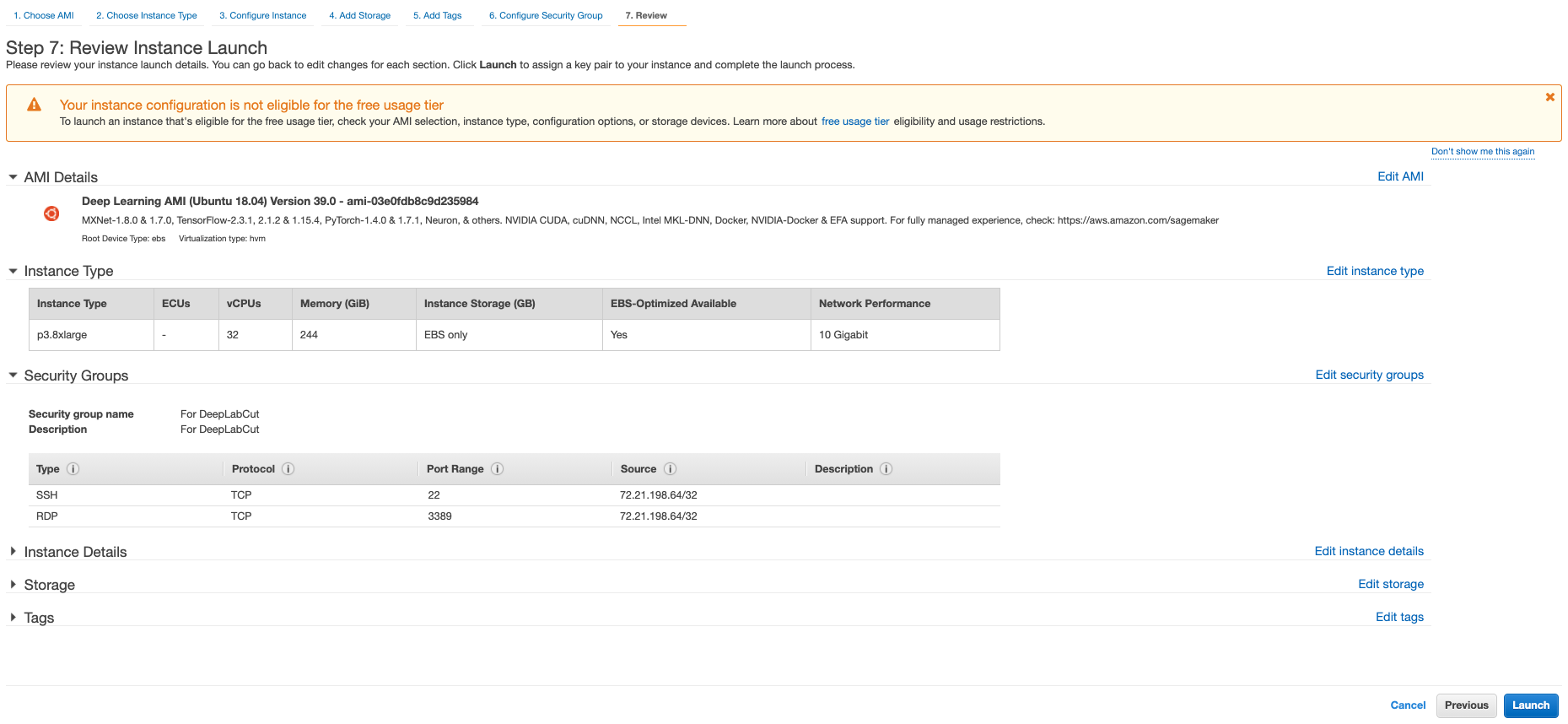
Task: Click the Edit AMI link
Action: tap(1400, 176)
